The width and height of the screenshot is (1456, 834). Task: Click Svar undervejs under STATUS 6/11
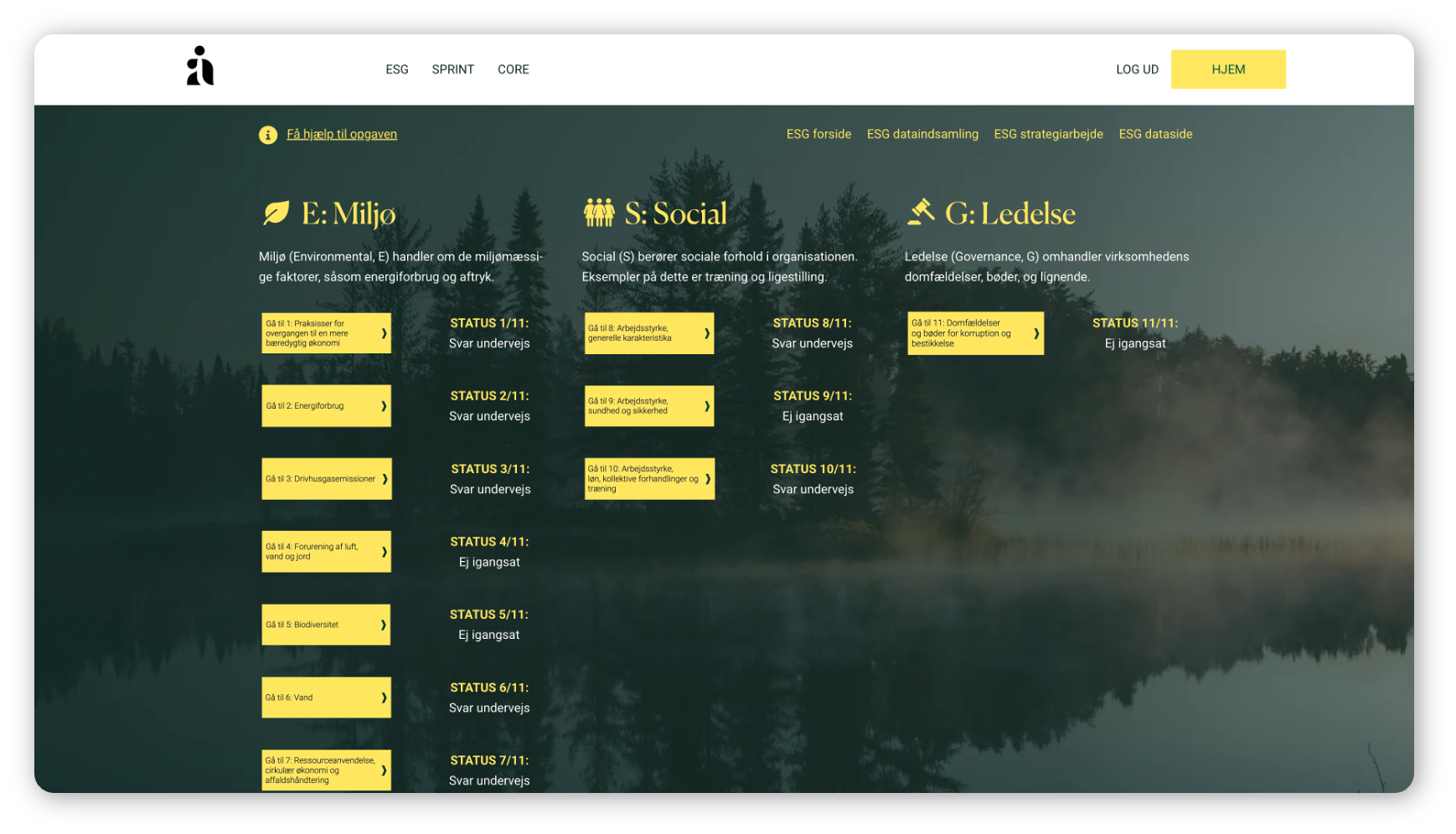tap(489, 708)
